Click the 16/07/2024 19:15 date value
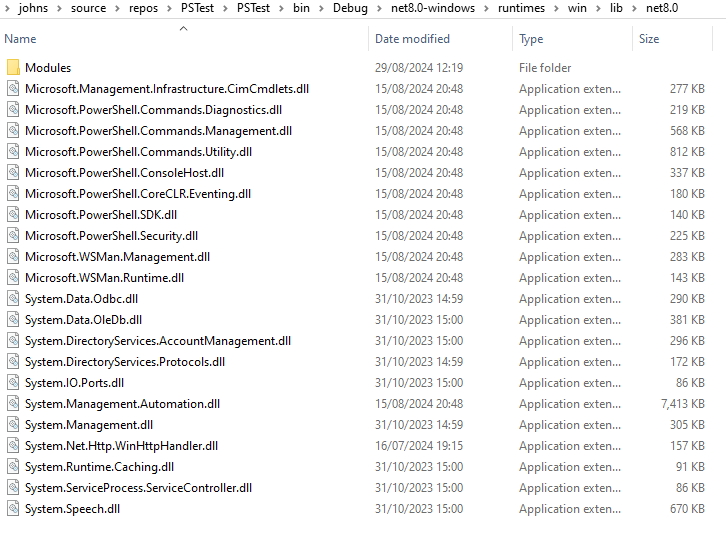This screenshot has height=545, width=726. click(x=419, y=445)
